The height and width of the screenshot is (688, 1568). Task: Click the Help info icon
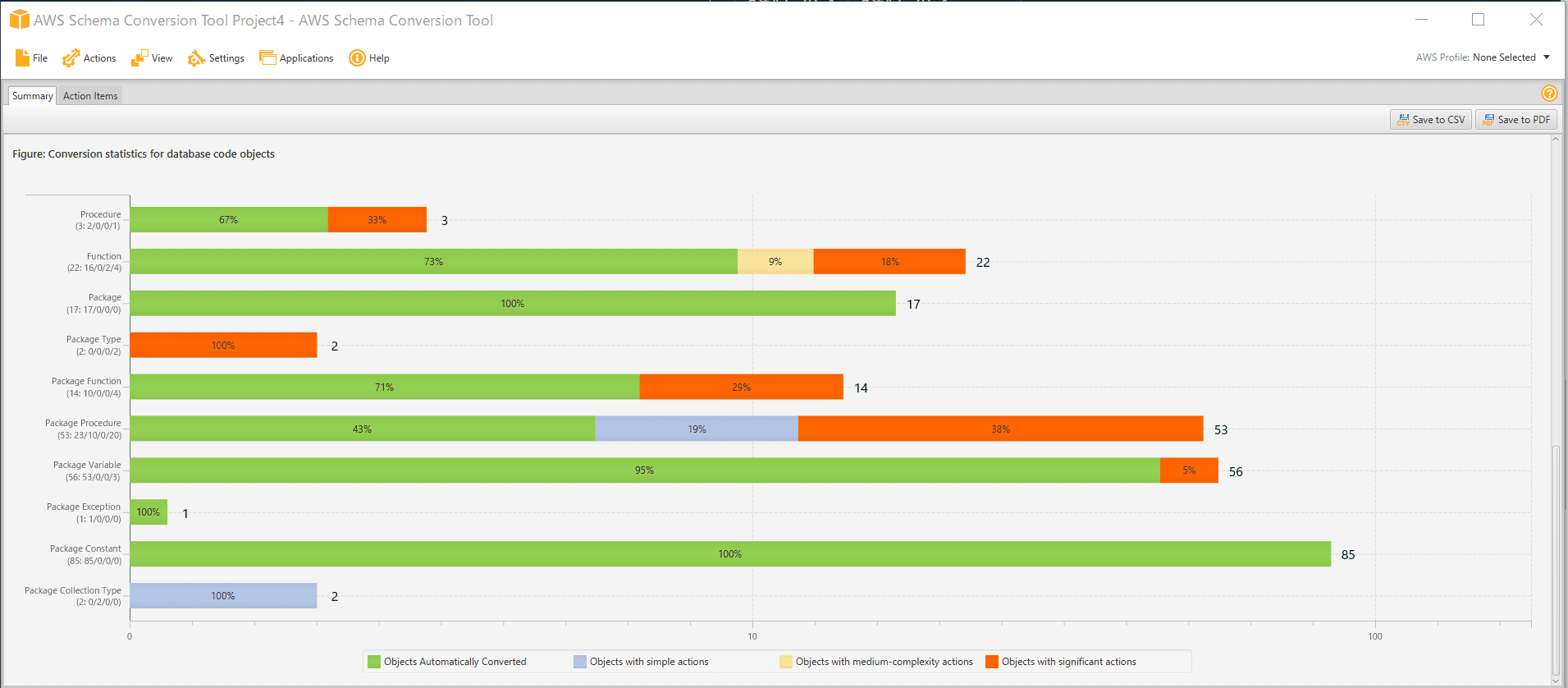357,58
